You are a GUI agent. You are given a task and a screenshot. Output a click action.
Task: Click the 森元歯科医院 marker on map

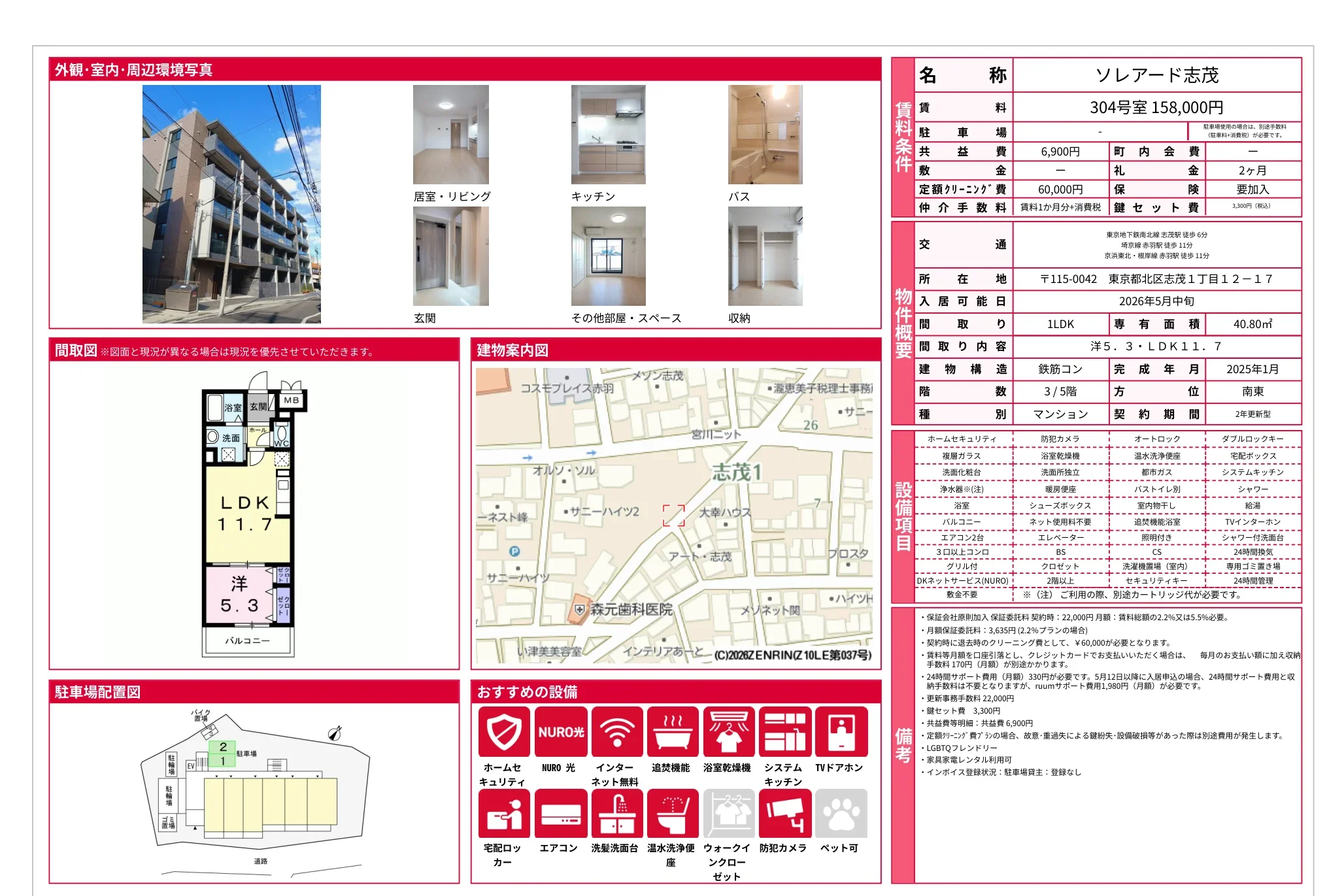click(x=579, y=609)
